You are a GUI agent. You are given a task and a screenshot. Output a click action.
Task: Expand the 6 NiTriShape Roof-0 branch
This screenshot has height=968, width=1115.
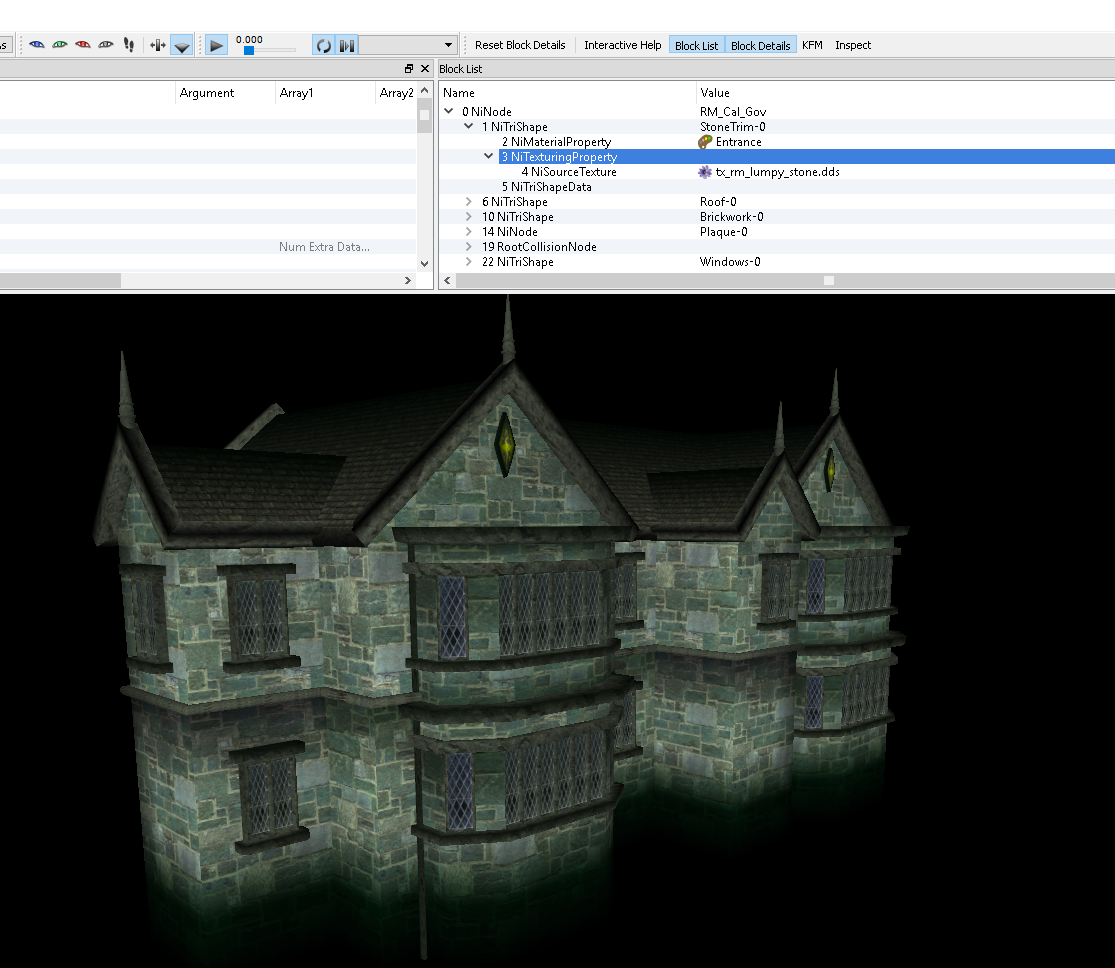pyautogui.click(x=467, y=201)
